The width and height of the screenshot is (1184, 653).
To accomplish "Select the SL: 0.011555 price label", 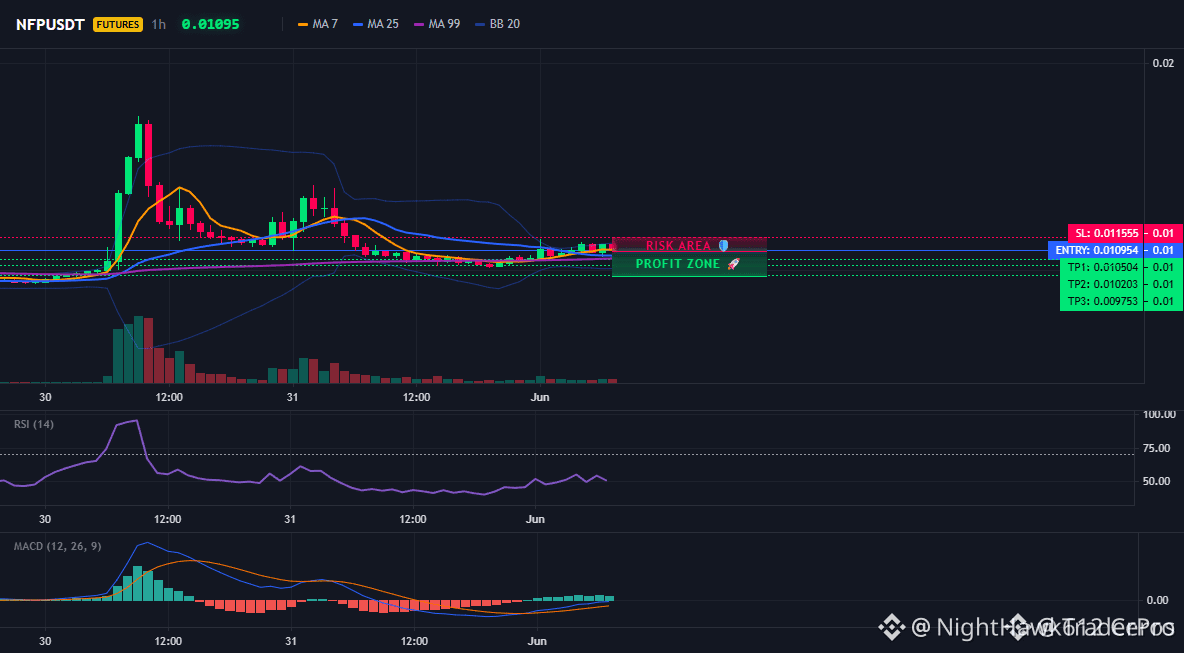I will point(1105,233).
